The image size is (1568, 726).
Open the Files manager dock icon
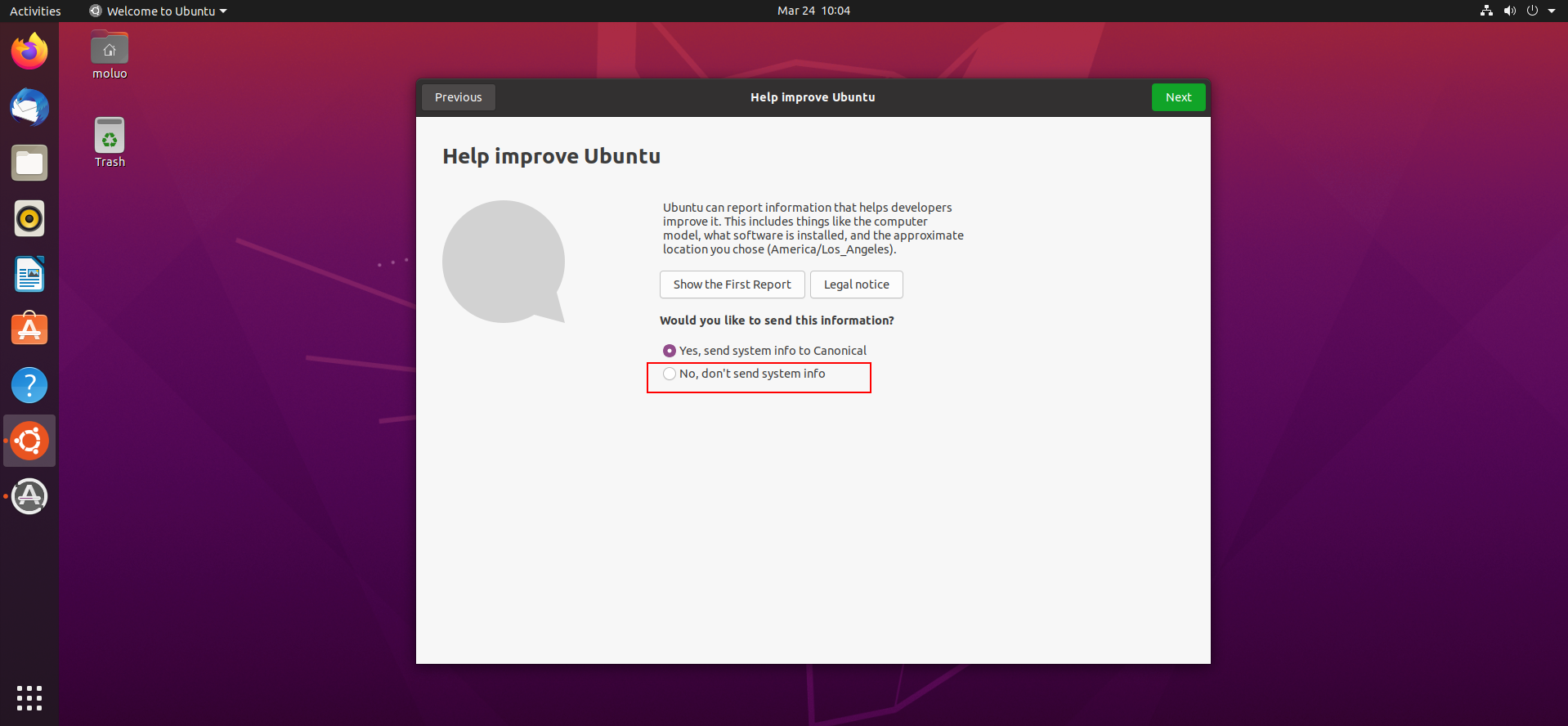[29, 163]
